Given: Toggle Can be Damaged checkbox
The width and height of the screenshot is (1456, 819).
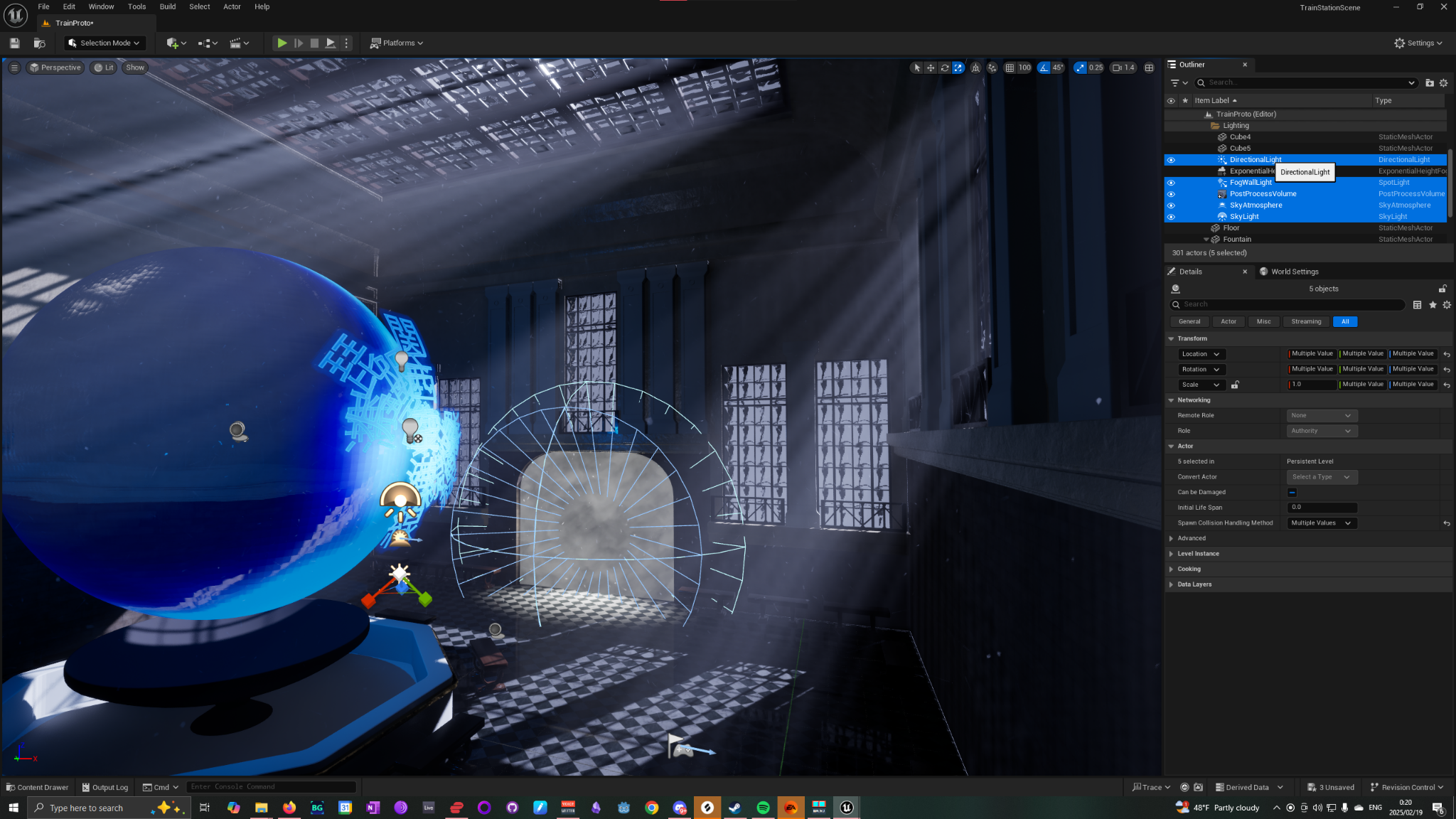Looking at the screenshot, I should click(1292, 492).
